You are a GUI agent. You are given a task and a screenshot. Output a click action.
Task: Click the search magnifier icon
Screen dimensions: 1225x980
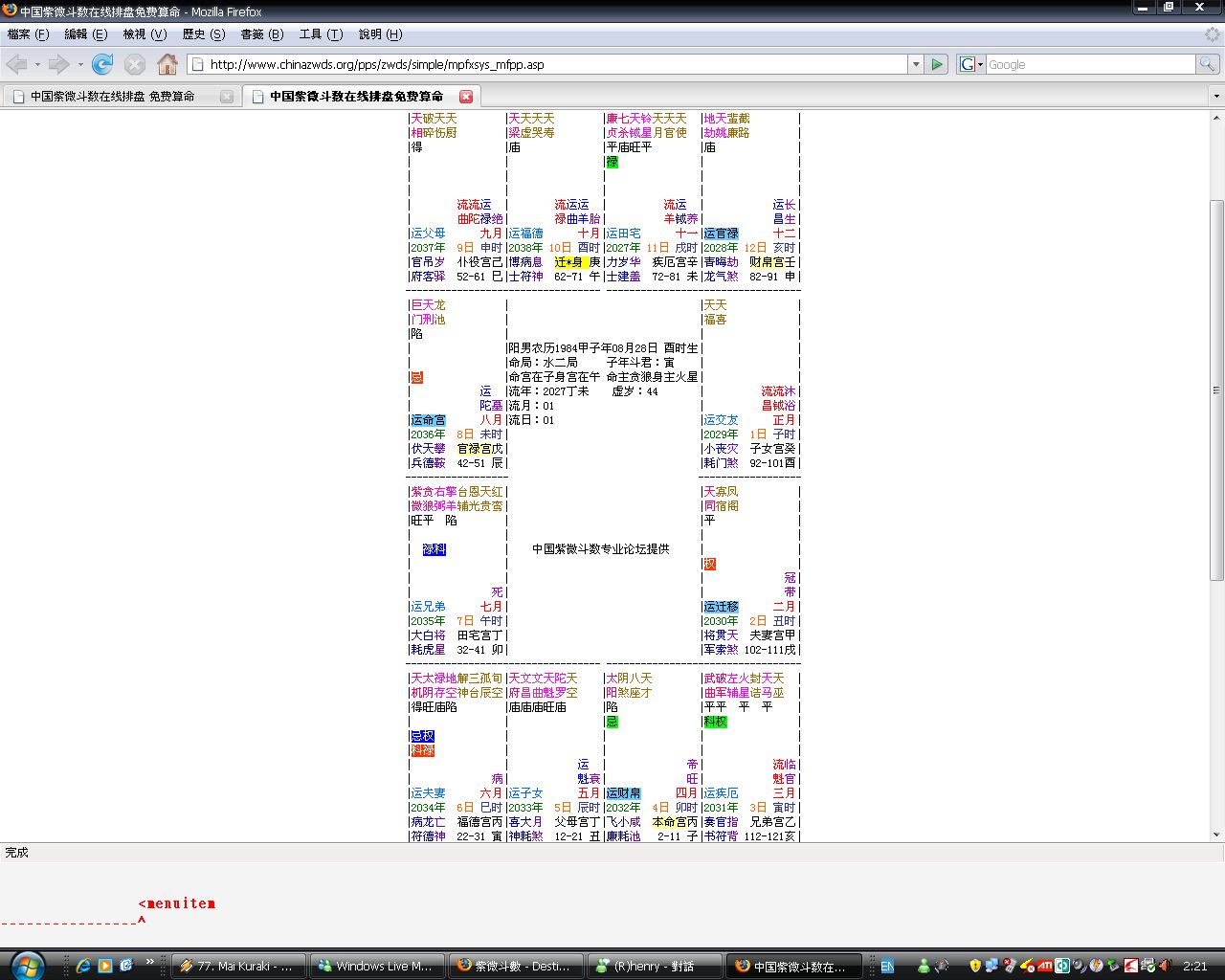point(1208,64)
